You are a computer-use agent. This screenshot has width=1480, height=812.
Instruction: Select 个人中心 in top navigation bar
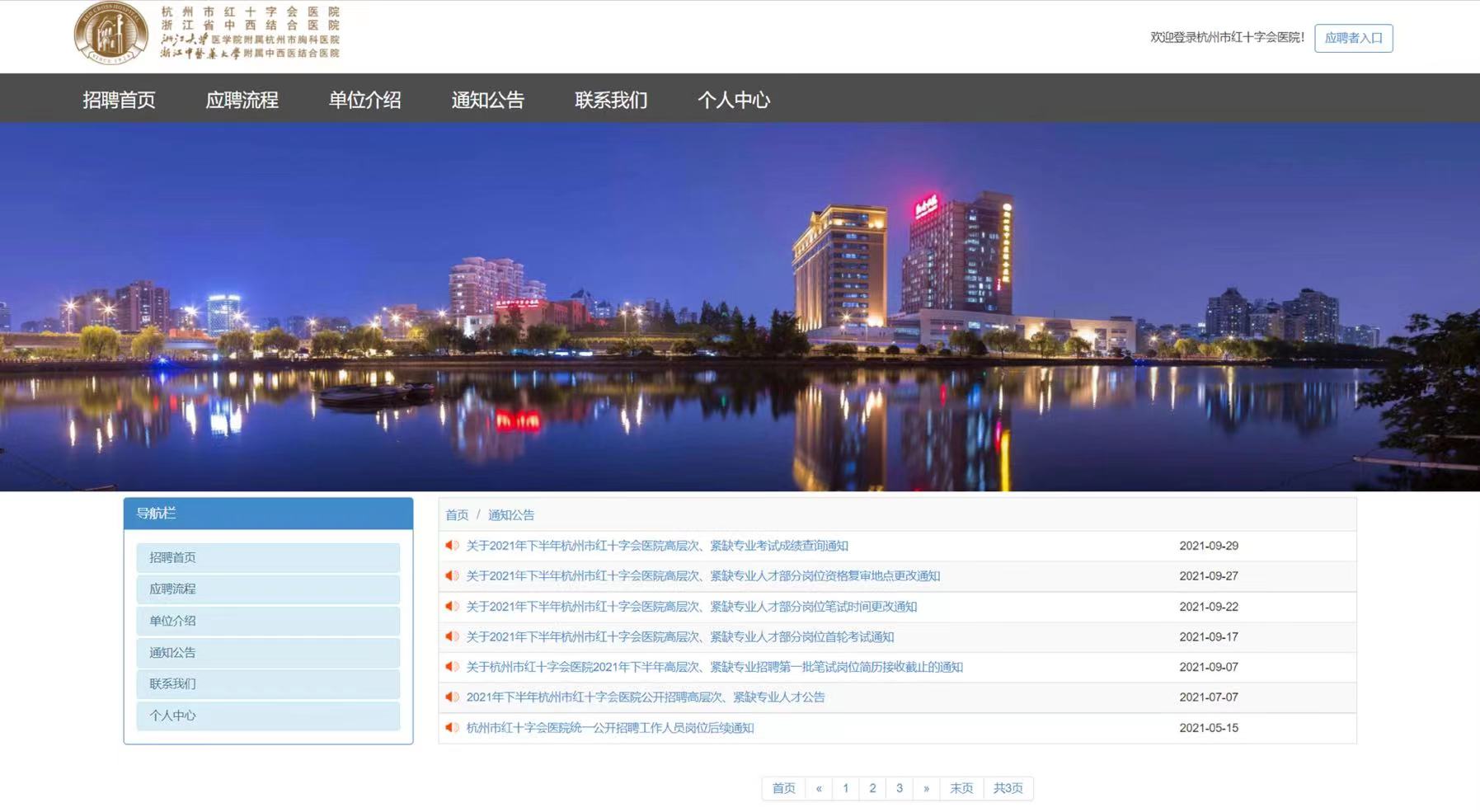click(733, 100)
